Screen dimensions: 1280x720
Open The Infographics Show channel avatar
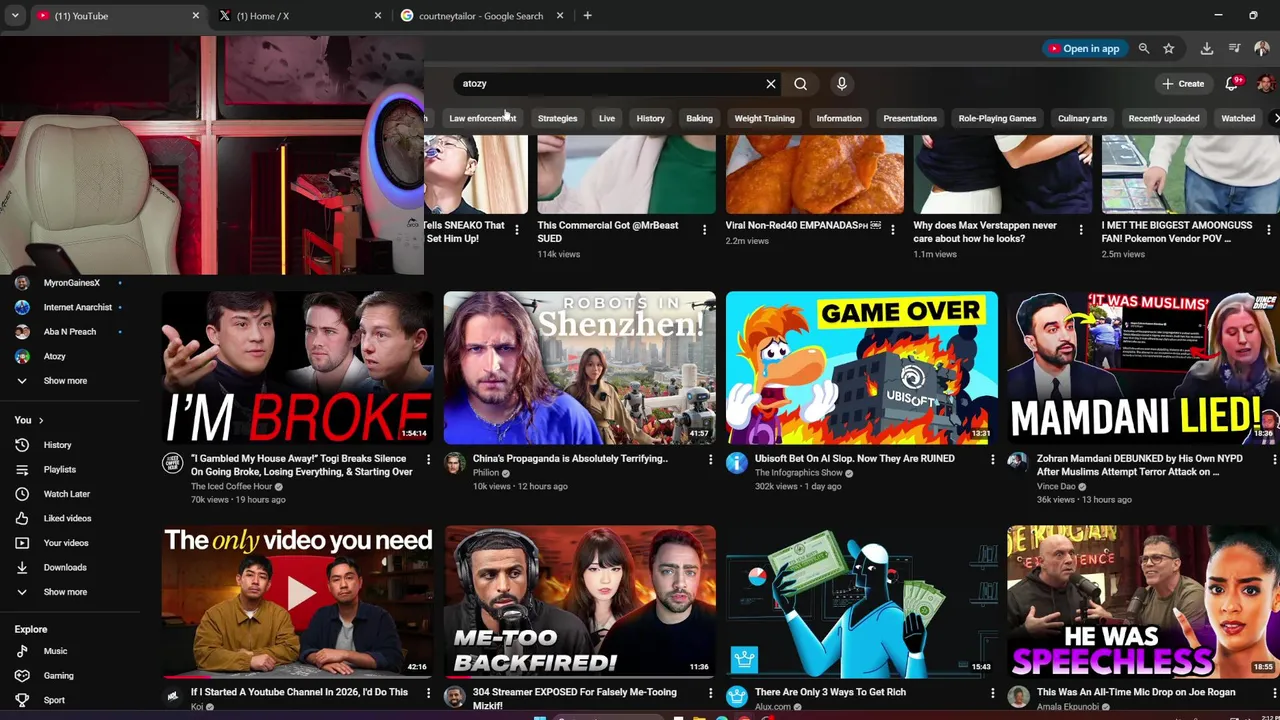(x=737, y=462)
